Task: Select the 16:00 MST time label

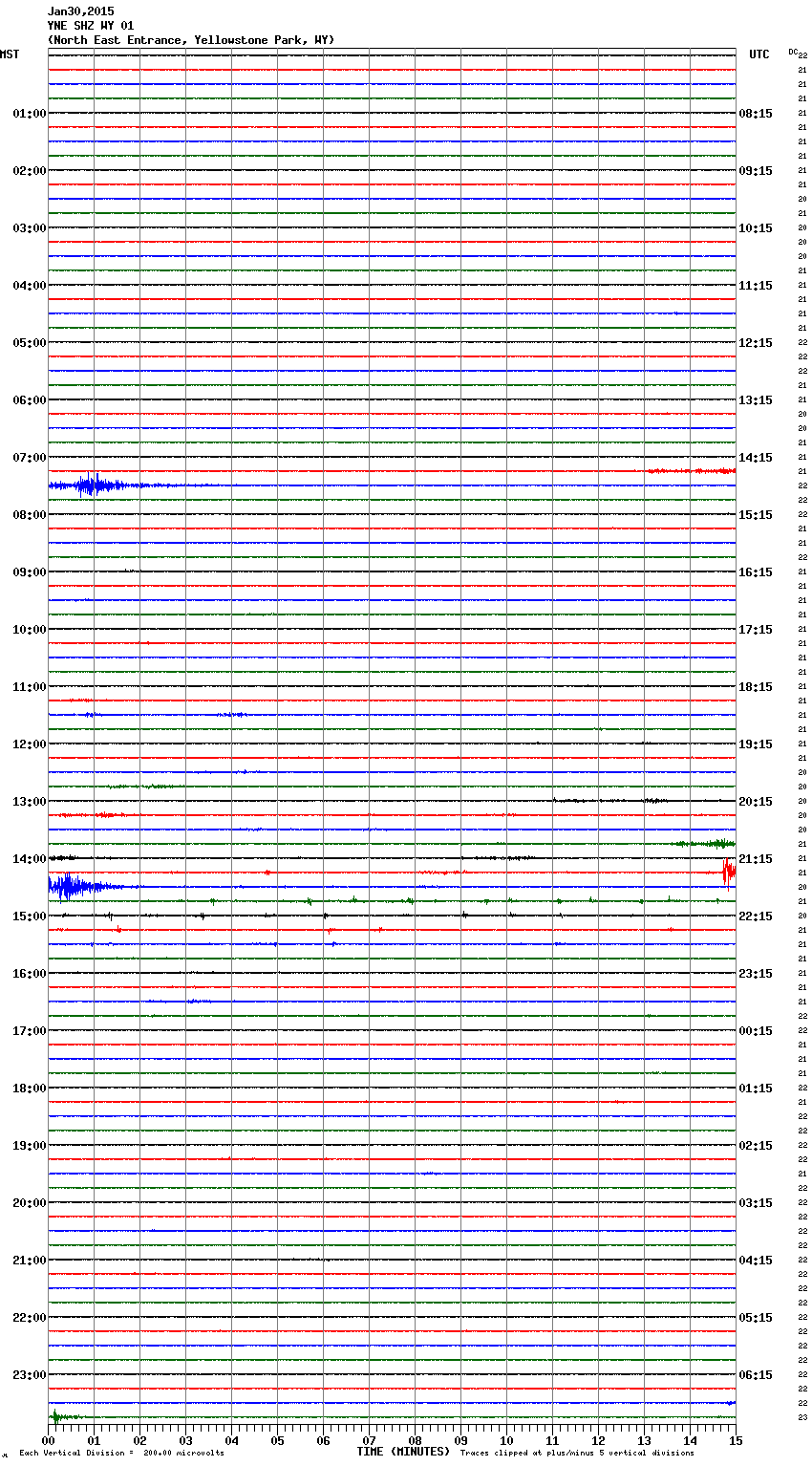Action: click(30, 974)
